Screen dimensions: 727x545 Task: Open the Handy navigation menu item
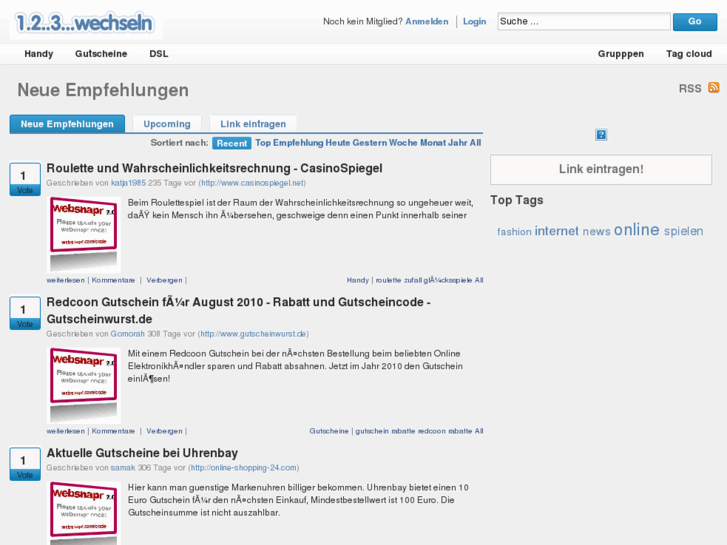pos(39,54)
